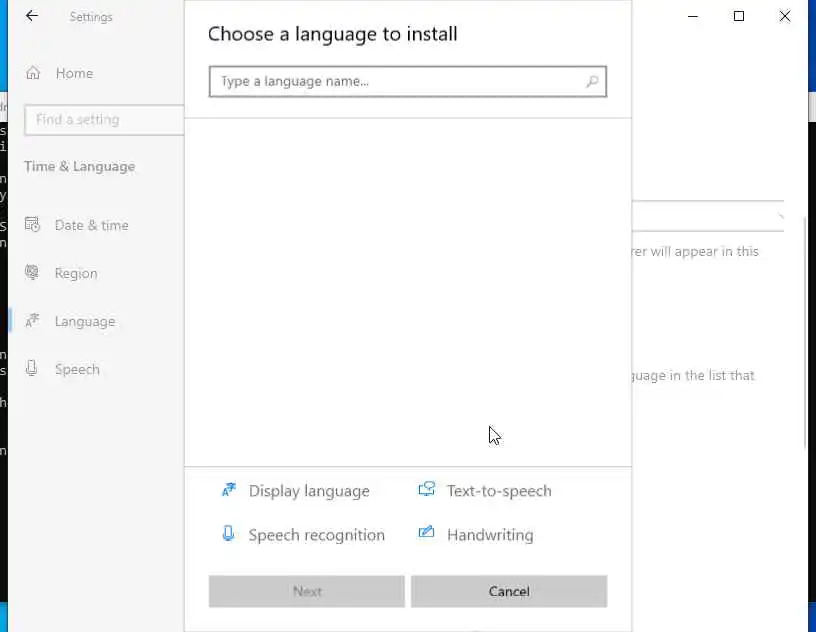Open the Home icon in the sidebar
The image size is (816, 632).
(x=33, y=73)
